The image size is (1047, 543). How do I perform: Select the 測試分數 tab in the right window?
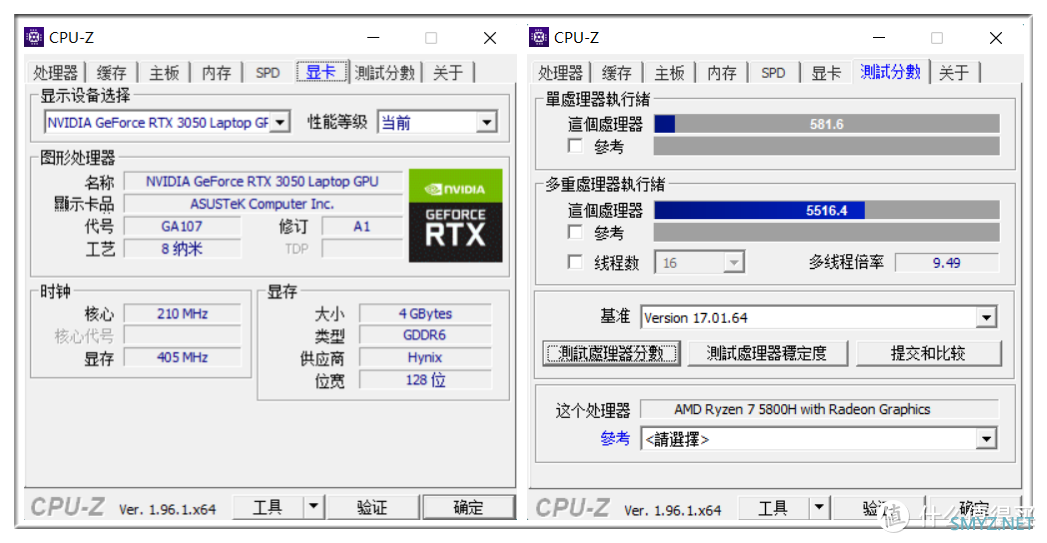[891, 71]
